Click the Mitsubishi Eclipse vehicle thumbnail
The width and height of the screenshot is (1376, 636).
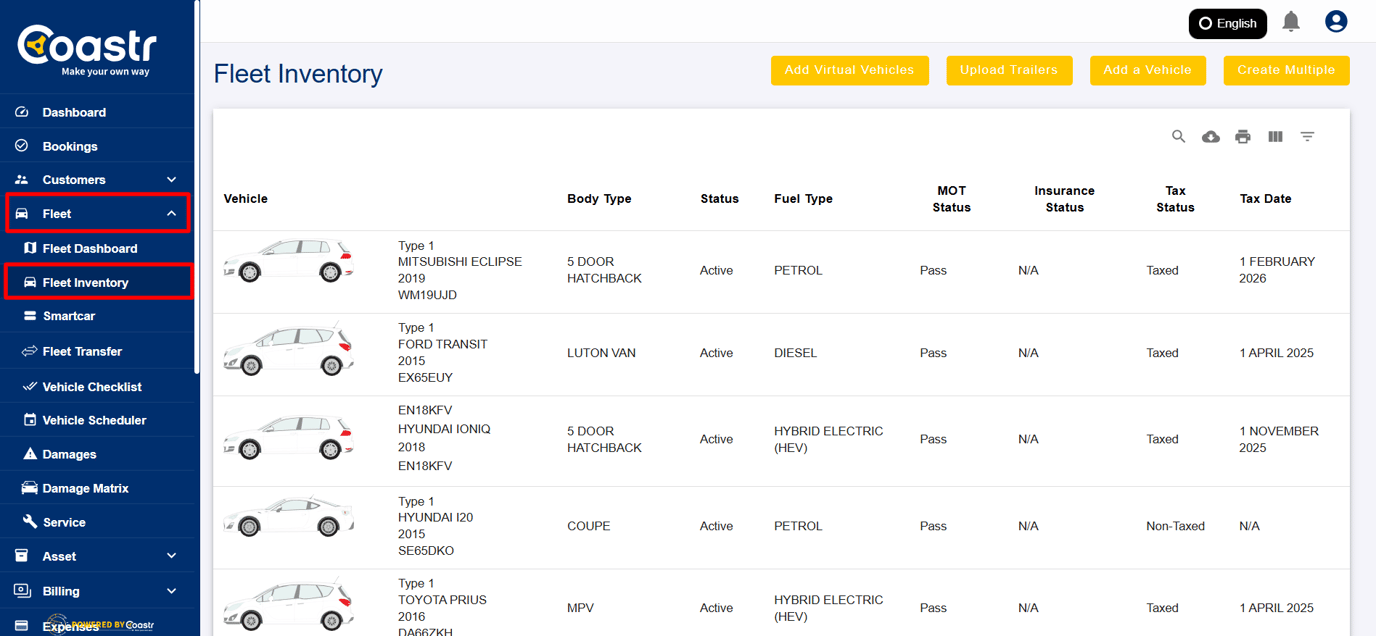click(288, 262)
